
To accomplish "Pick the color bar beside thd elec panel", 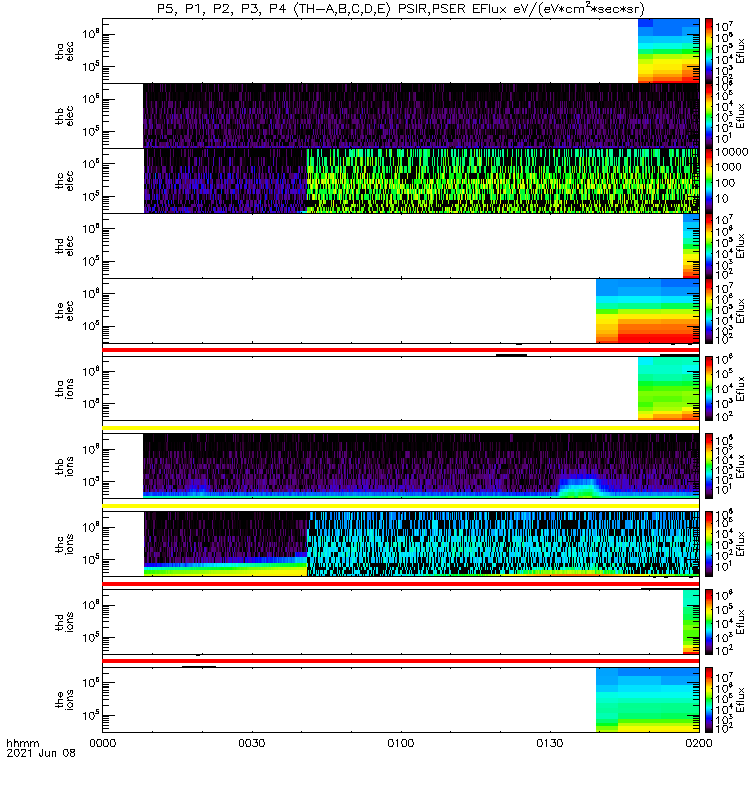I will pos(709,245).
